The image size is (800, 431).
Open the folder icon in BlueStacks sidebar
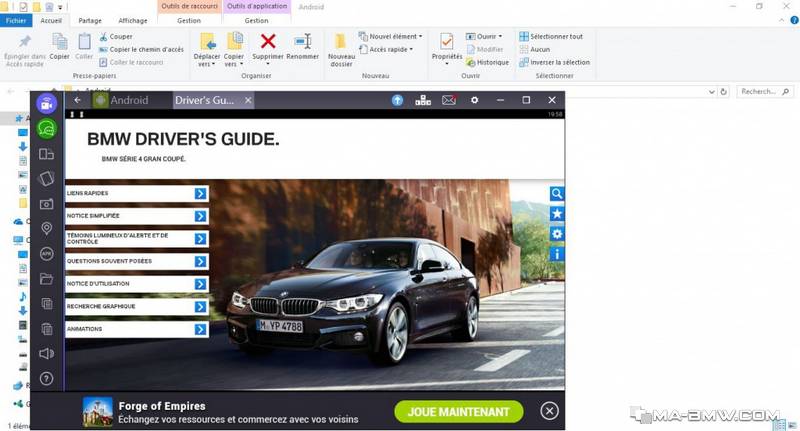click(x=46, y=278)
